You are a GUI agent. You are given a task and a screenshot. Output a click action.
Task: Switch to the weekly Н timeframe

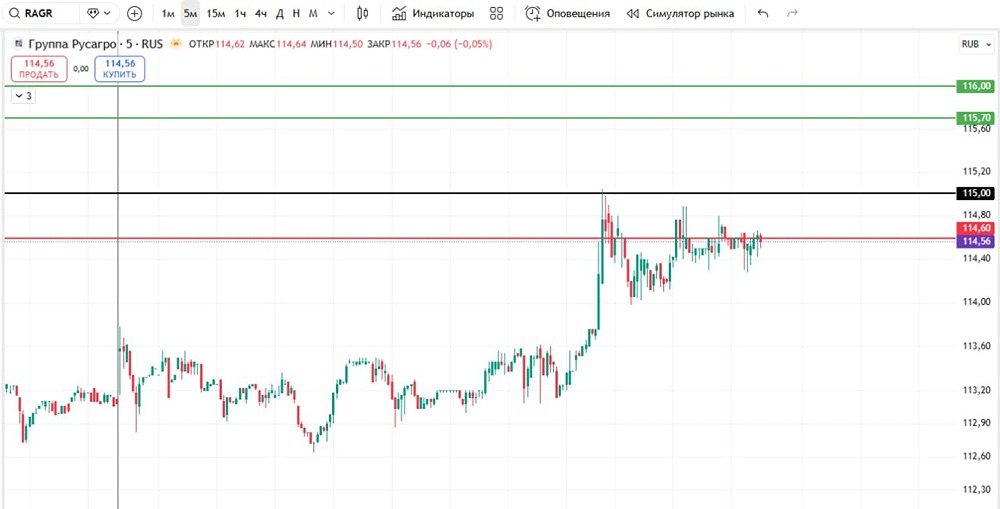click(x=296, y=13)
